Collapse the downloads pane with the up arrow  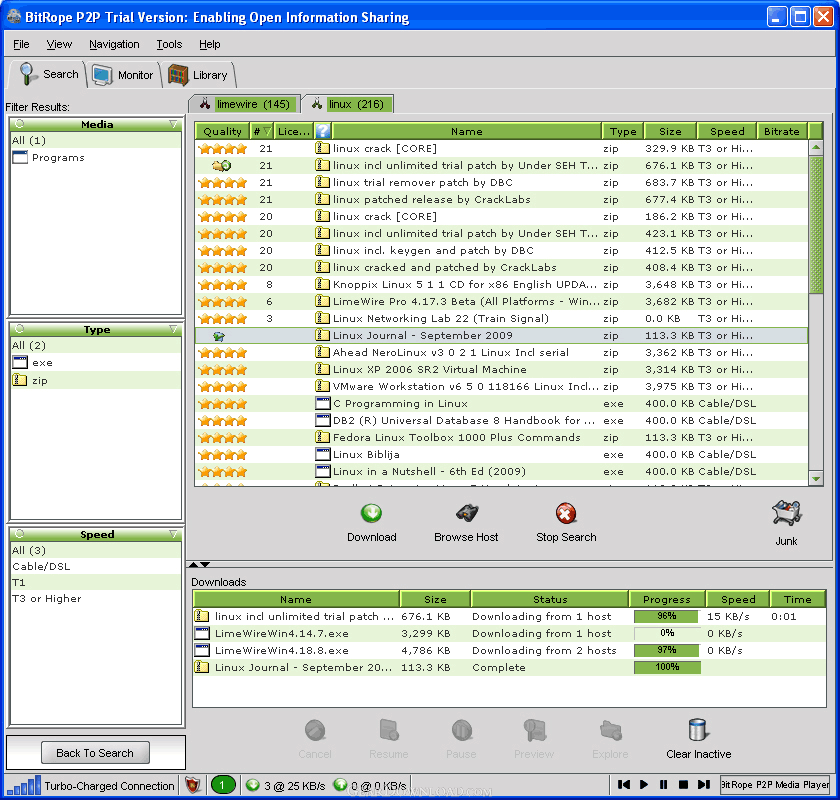[x=193, y=564]
